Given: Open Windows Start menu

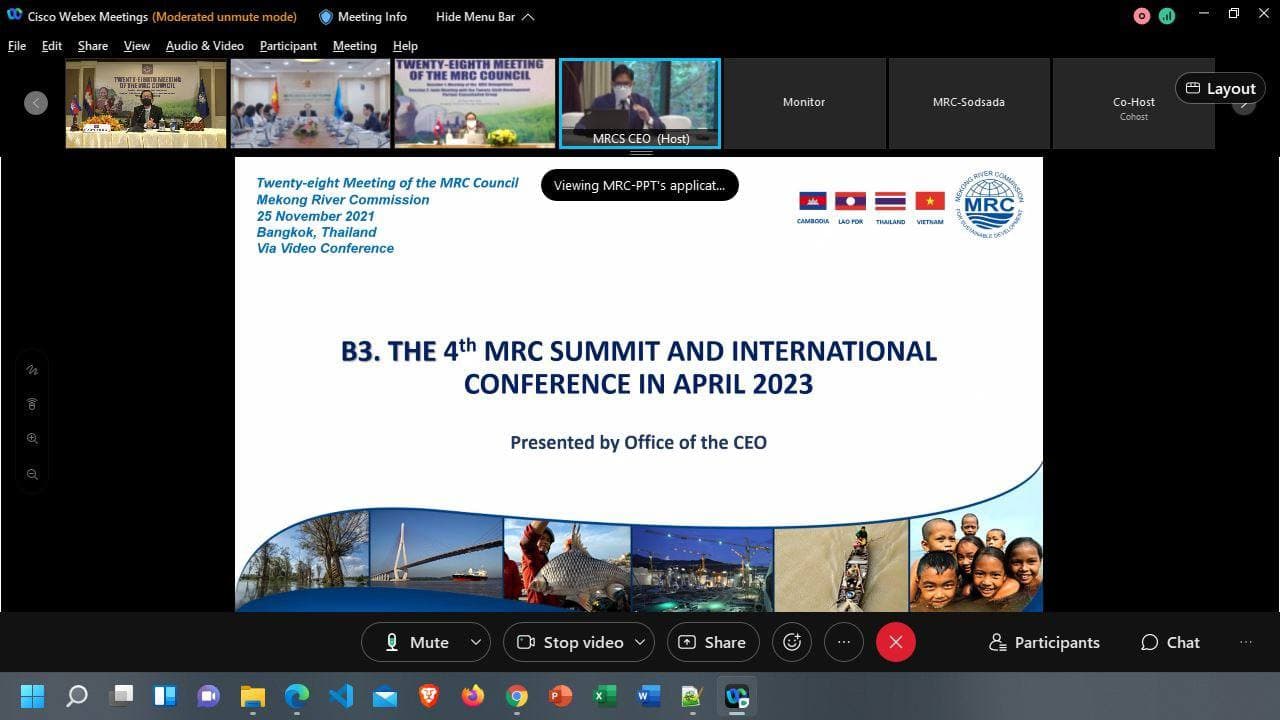Looking at the screenshot, I should (33, 695).
